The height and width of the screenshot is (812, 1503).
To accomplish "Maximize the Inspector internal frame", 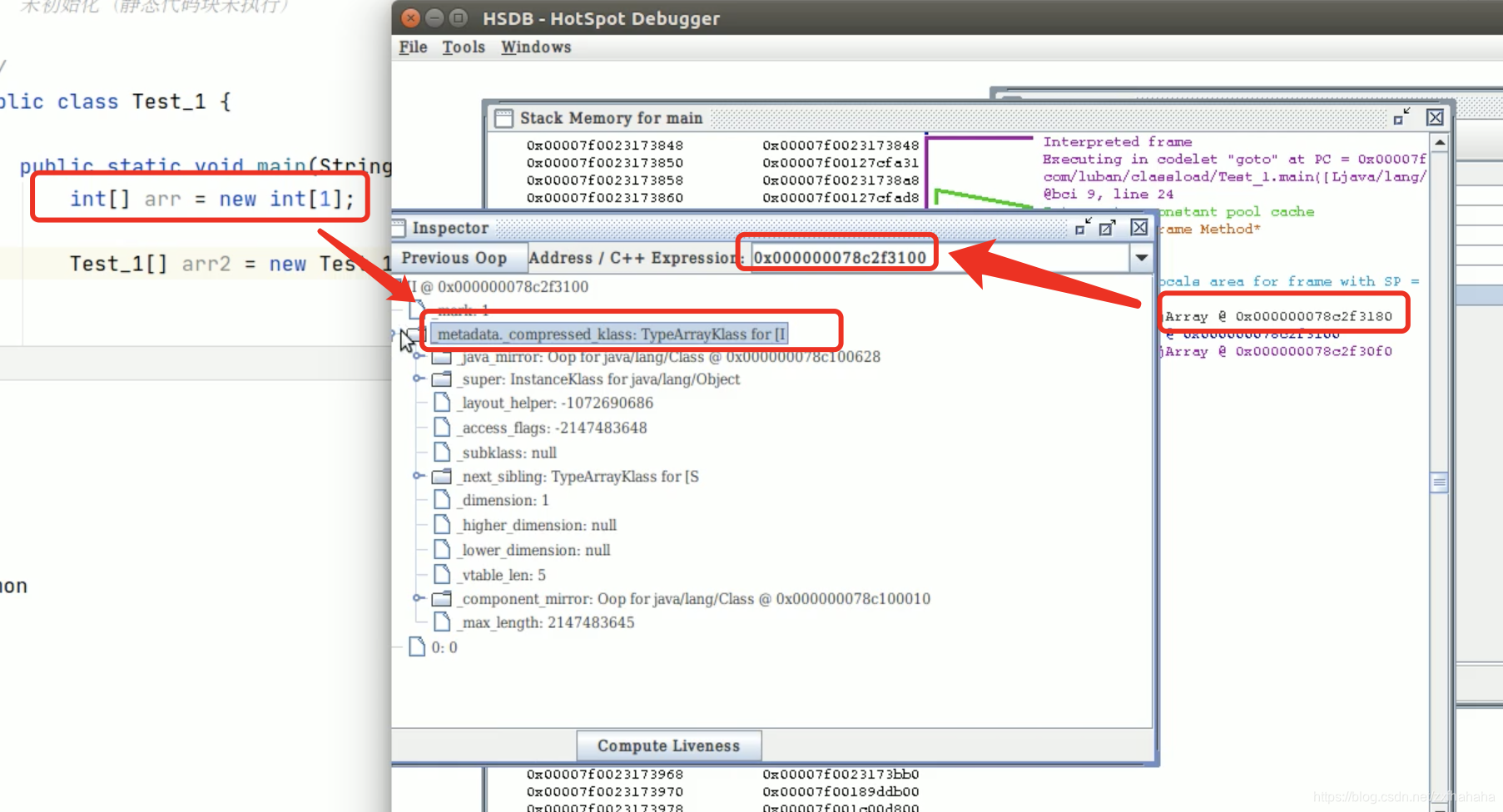I will pyautogui.click(x=1107, y=227).
